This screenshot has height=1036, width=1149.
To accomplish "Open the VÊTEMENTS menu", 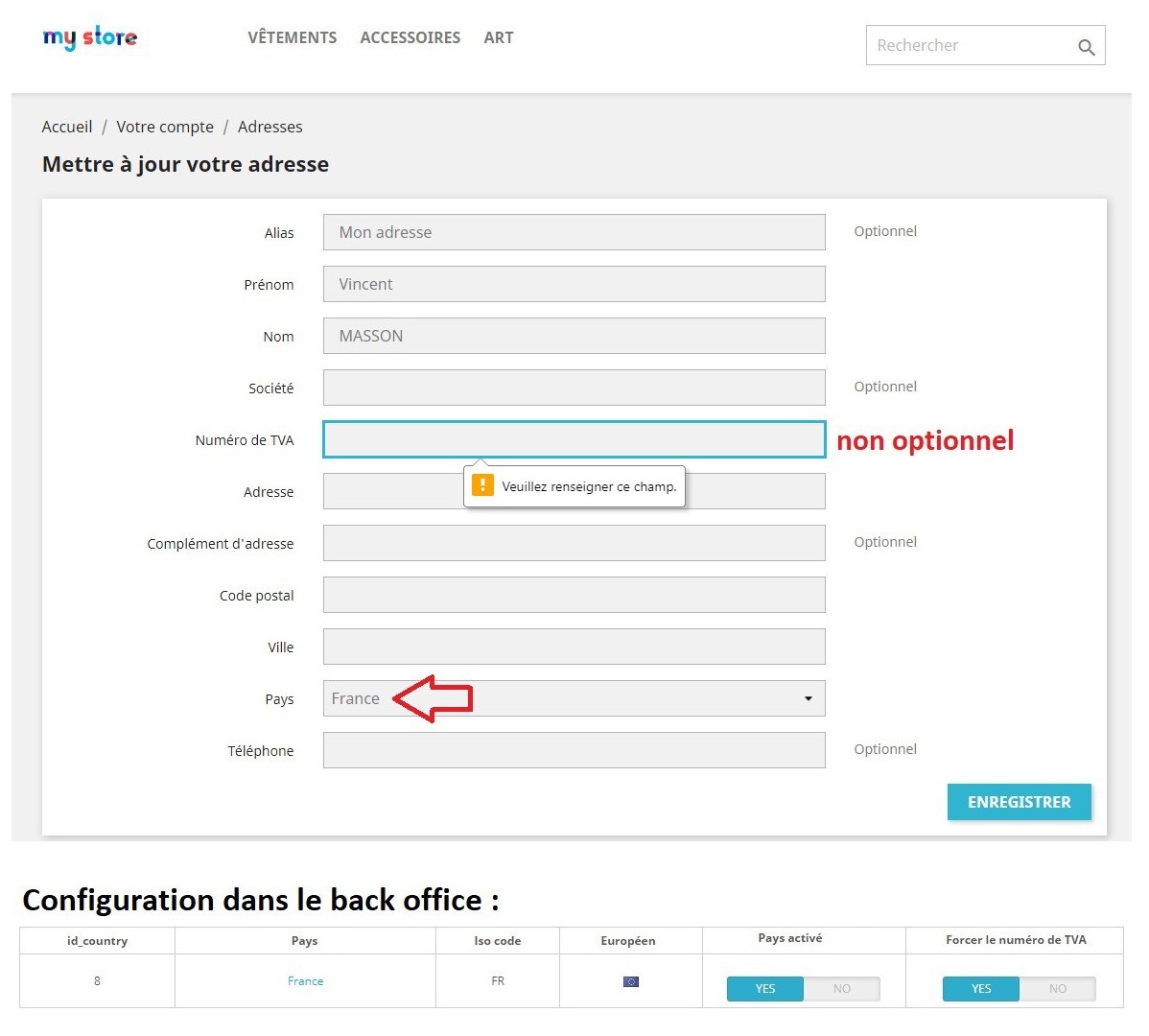I will click(292, 38).
